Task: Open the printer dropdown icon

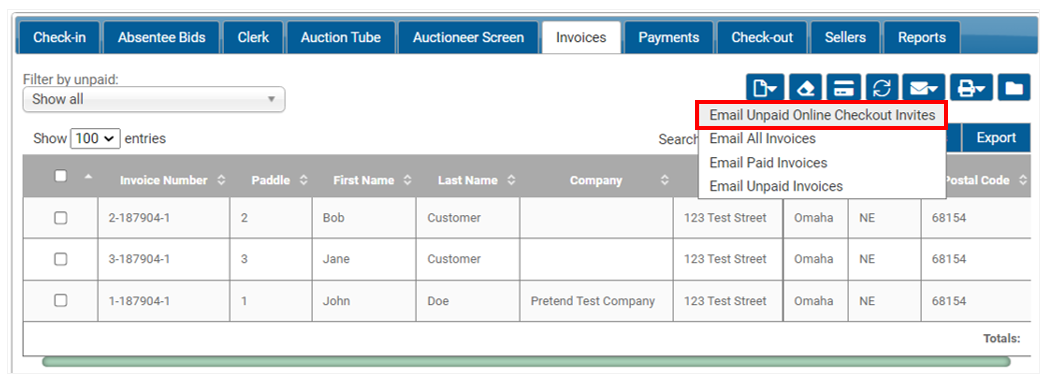Action: (971, 87)
